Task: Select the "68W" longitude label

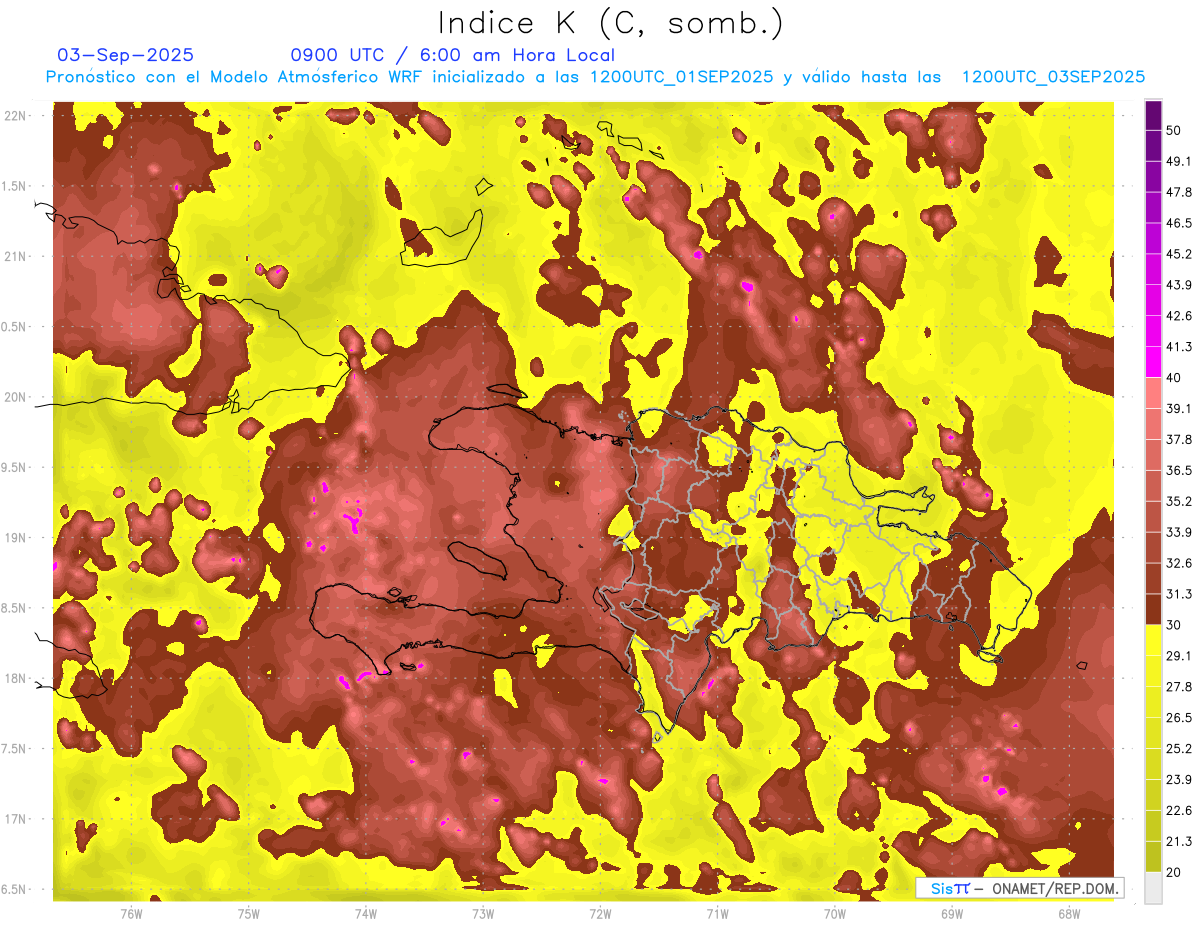Action: [1069, 913]
